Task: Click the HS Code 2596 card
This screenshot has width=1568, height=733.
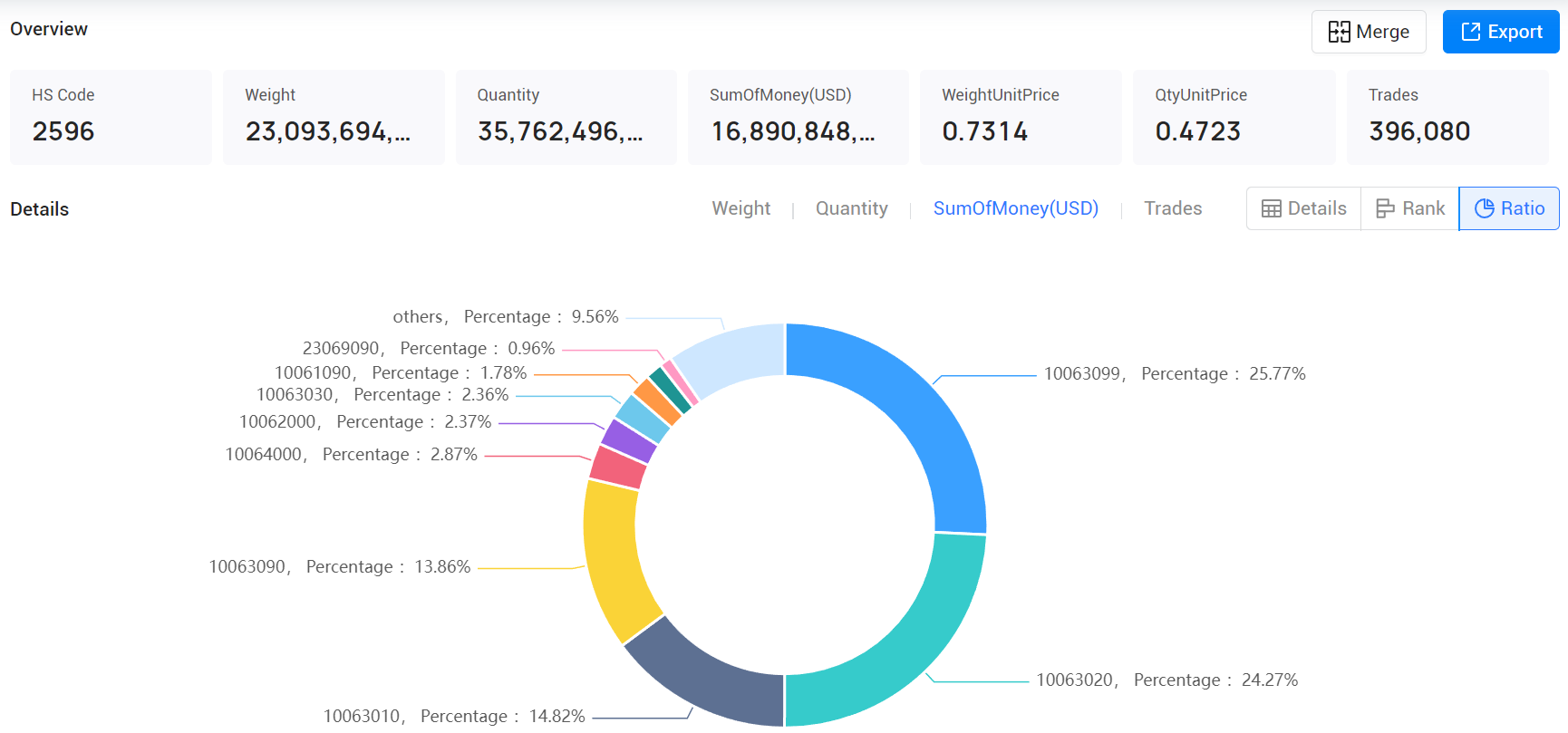Action: [111, 117]
